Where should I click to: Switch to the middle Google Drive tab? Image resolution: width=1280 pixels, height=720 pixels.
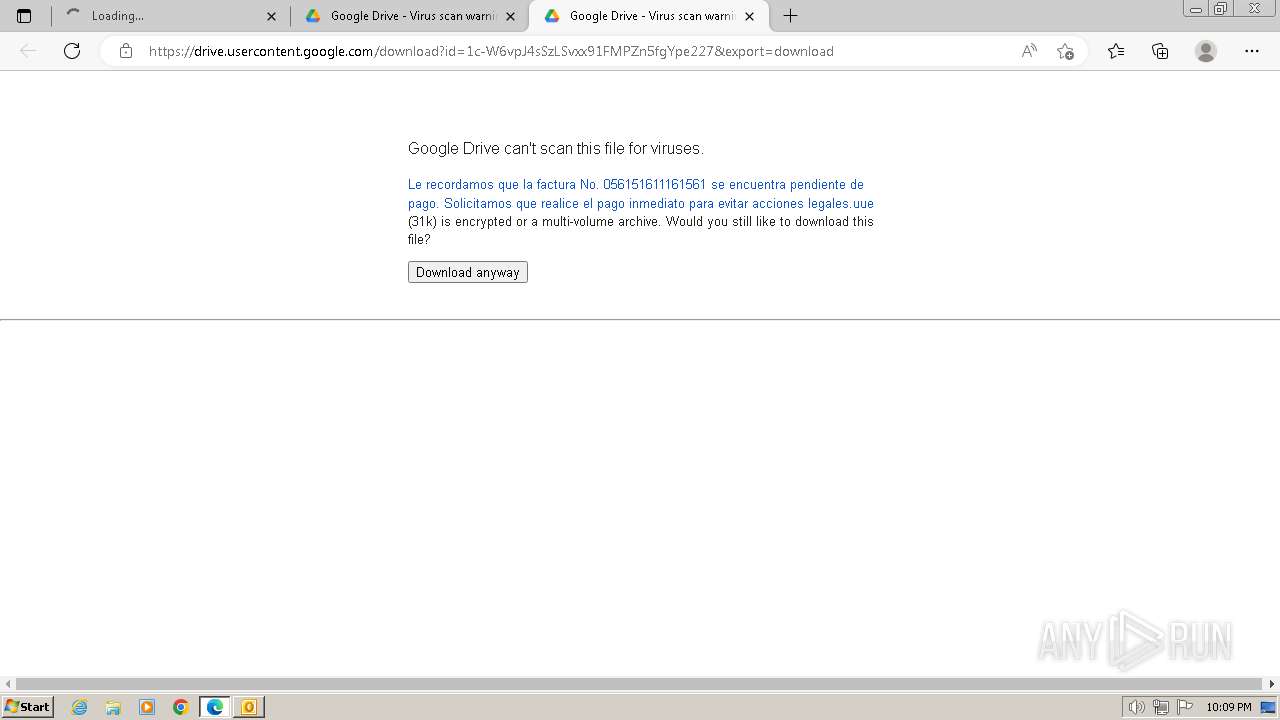(410, 16)
